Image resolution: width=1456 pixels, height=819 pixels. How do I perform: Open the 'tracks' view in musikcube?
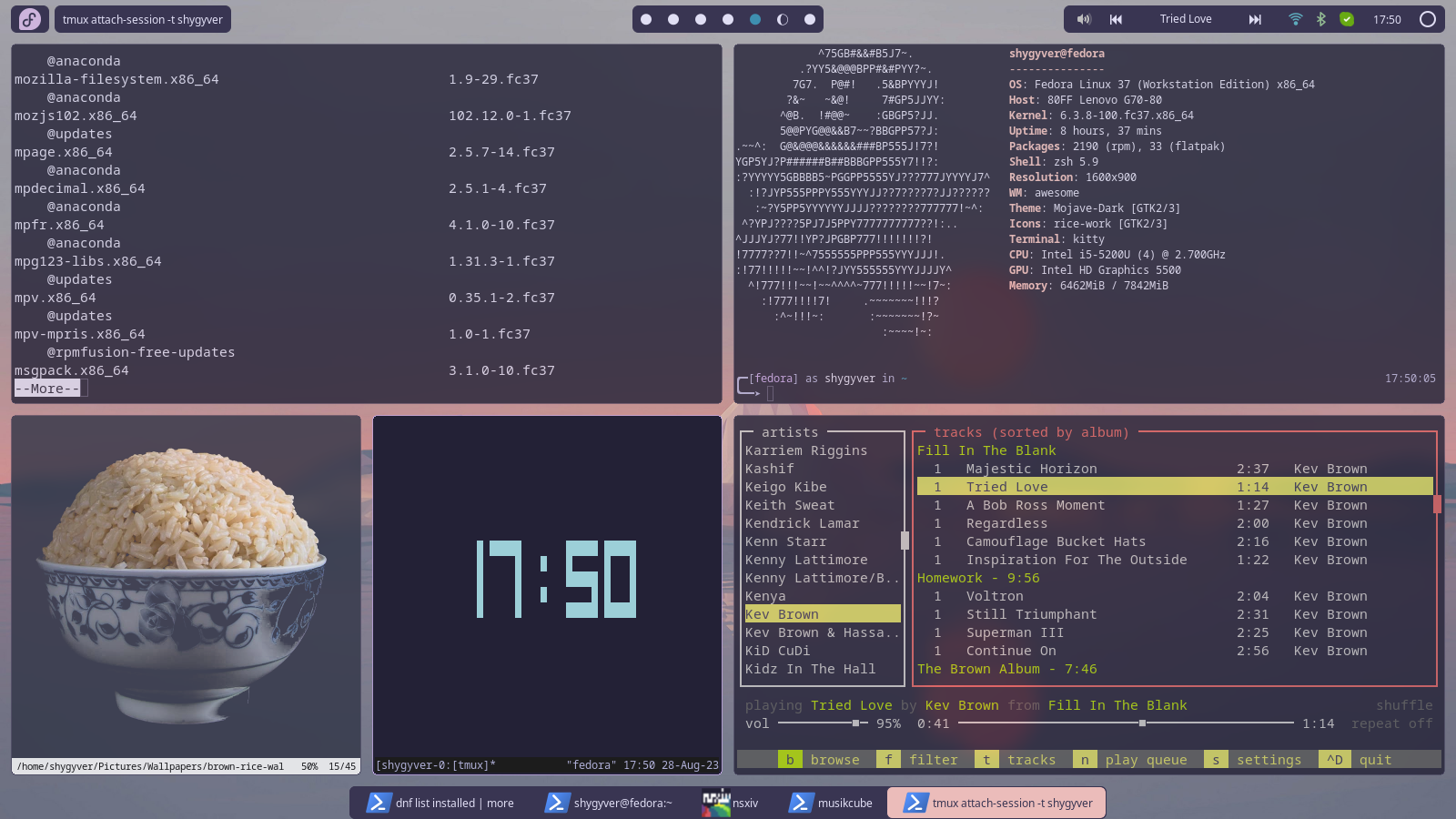coord(1016,760)
